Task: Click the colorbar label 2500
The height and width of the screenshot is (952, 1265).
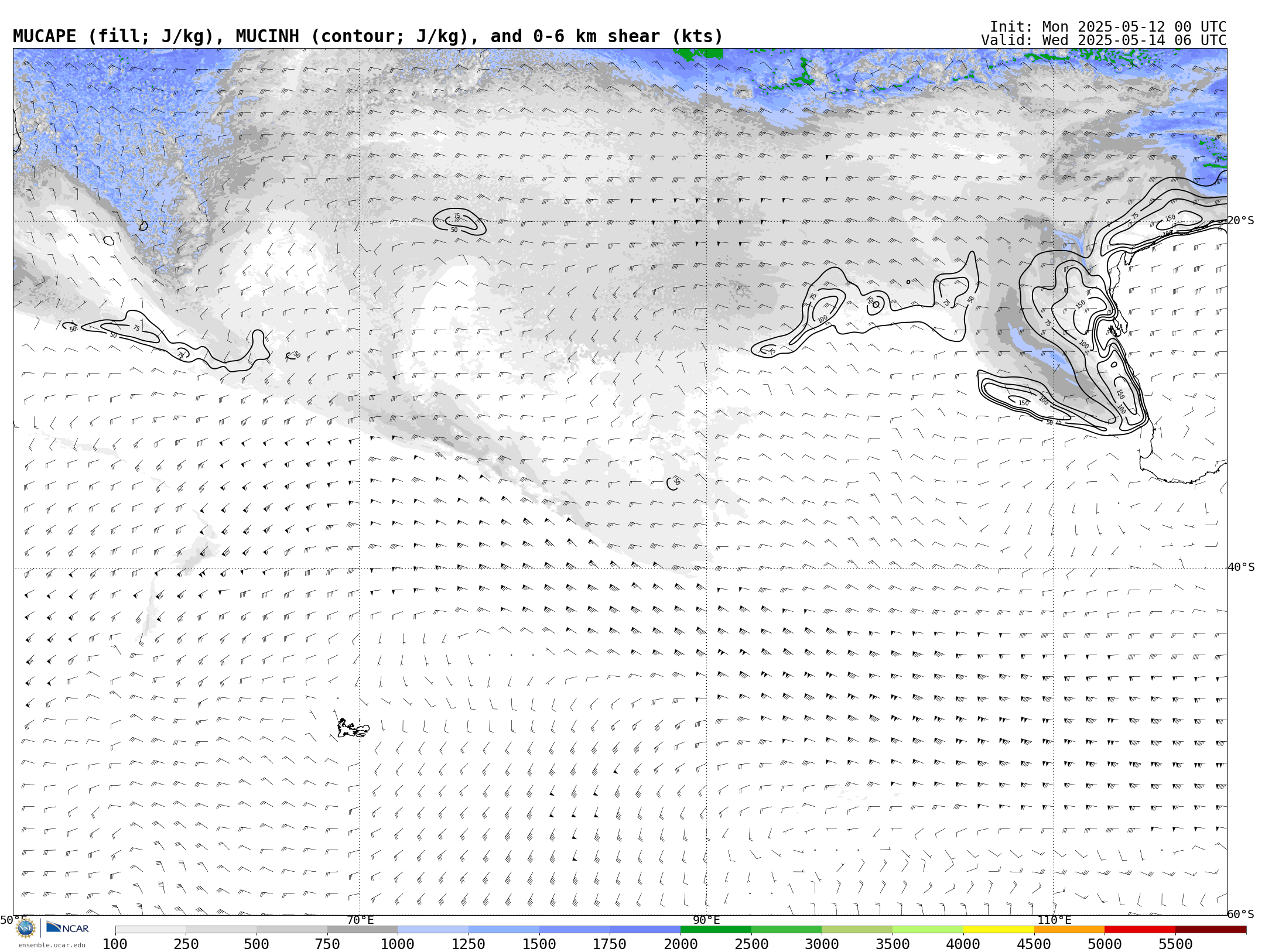Action: click(x=751, y=944)
